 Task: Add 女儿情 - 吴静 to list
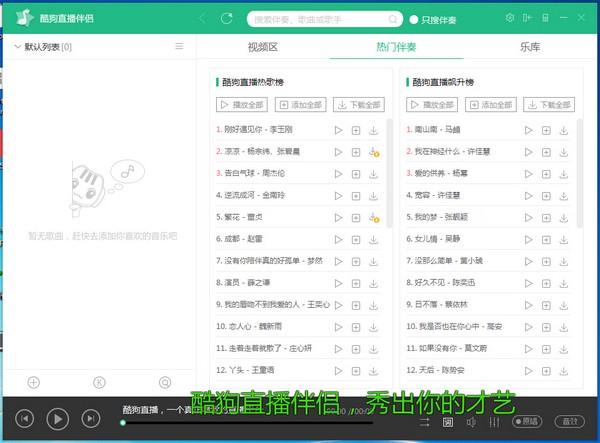click(x=546, y=239)
